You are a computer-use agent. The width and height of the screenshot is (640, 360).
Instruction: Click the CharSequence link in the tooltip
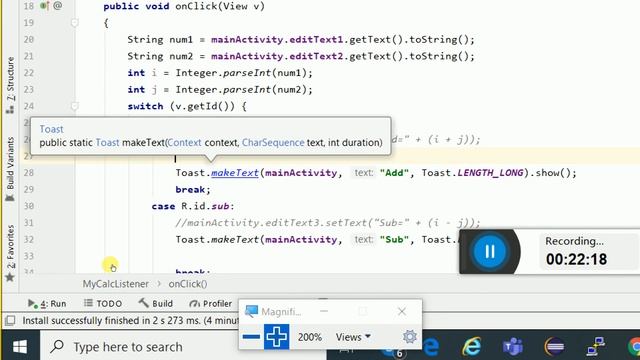coord(273,142)
